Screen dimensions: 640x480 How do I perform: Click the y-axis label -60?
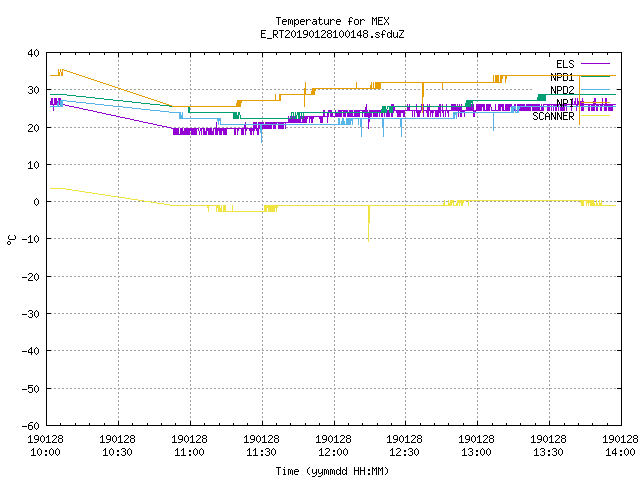pos(31,426)
